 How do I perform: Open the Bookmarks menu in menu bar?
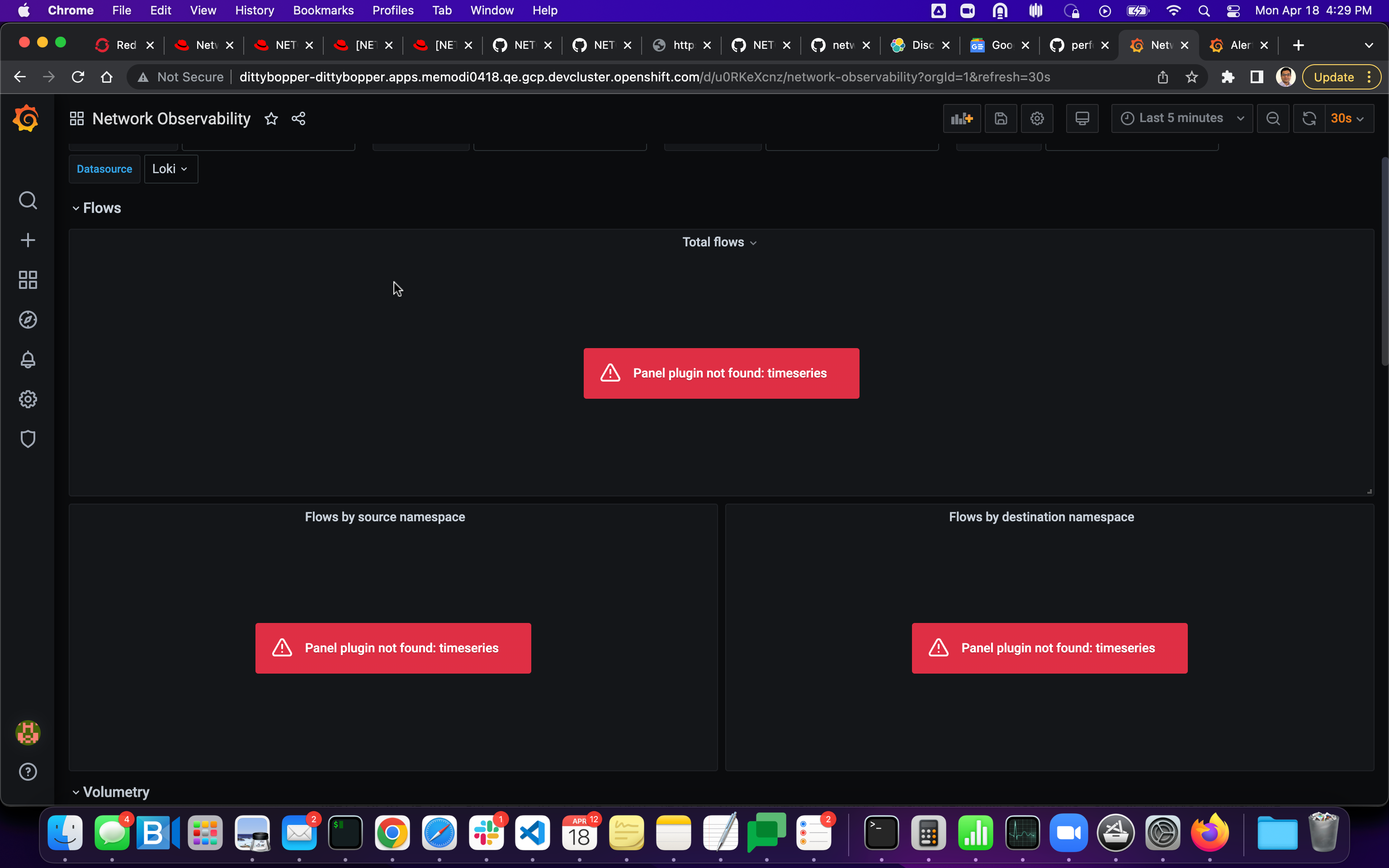pyautogui.click(x=323, y=10)
